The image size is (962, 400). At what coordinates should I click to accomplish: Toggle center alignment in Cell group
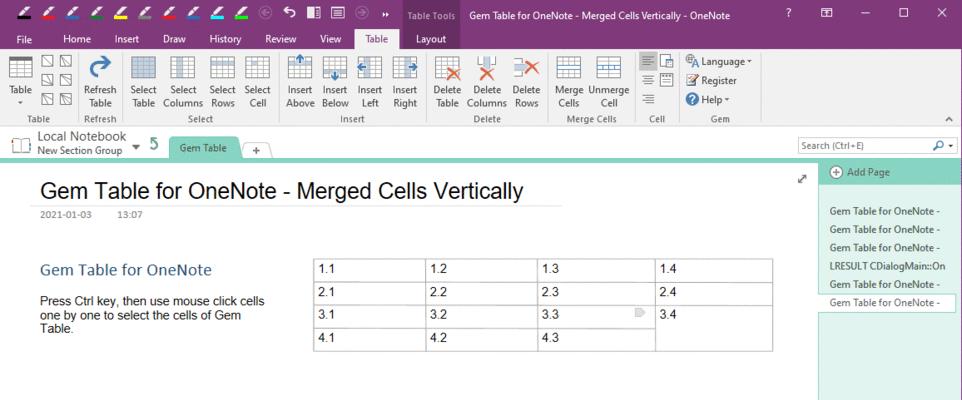tap(648, 80)
